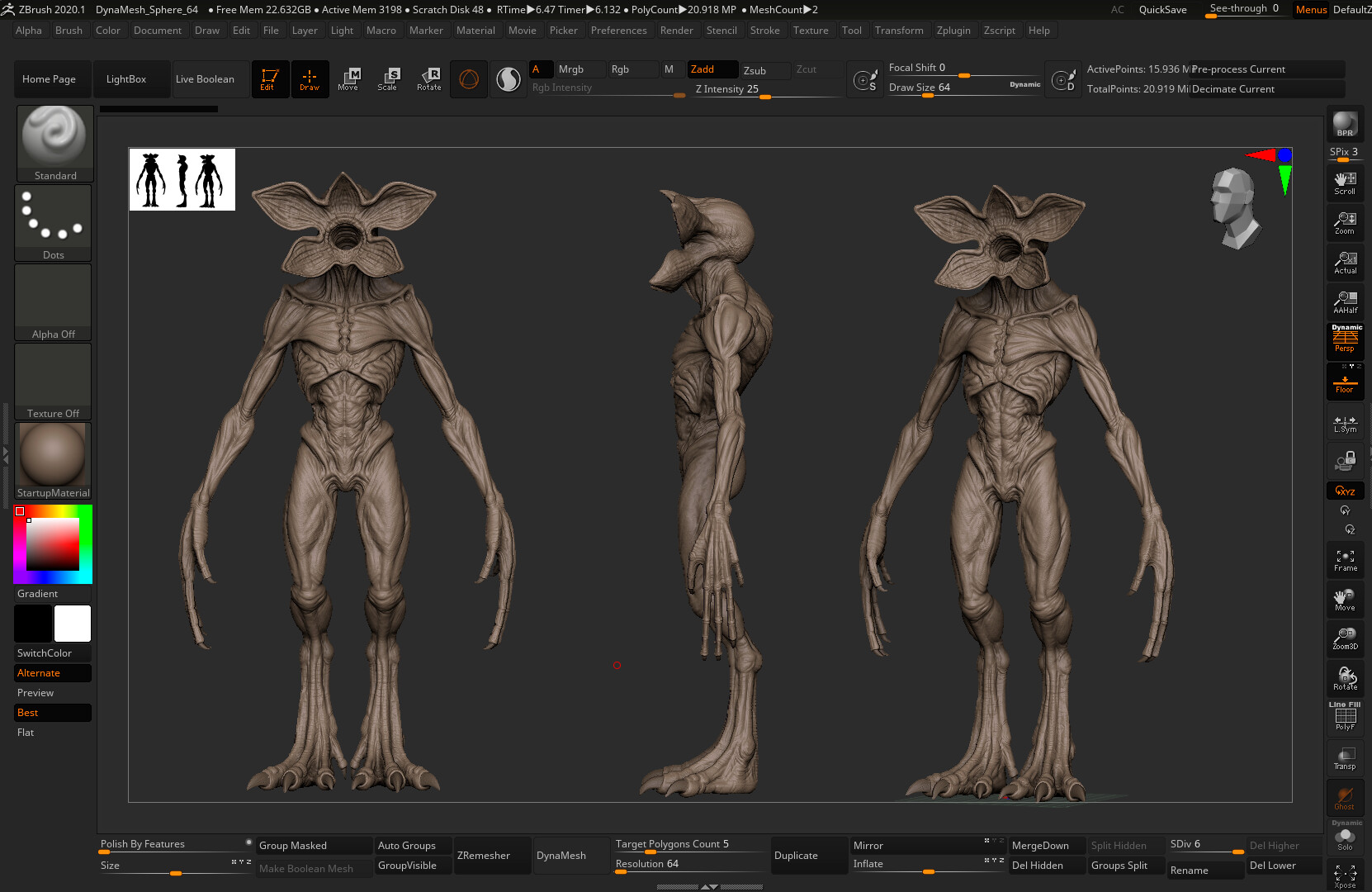Click the right-shelf Rotate view icon
The width and height of the screenshot is (1372, 892).
coord(1345,679)
